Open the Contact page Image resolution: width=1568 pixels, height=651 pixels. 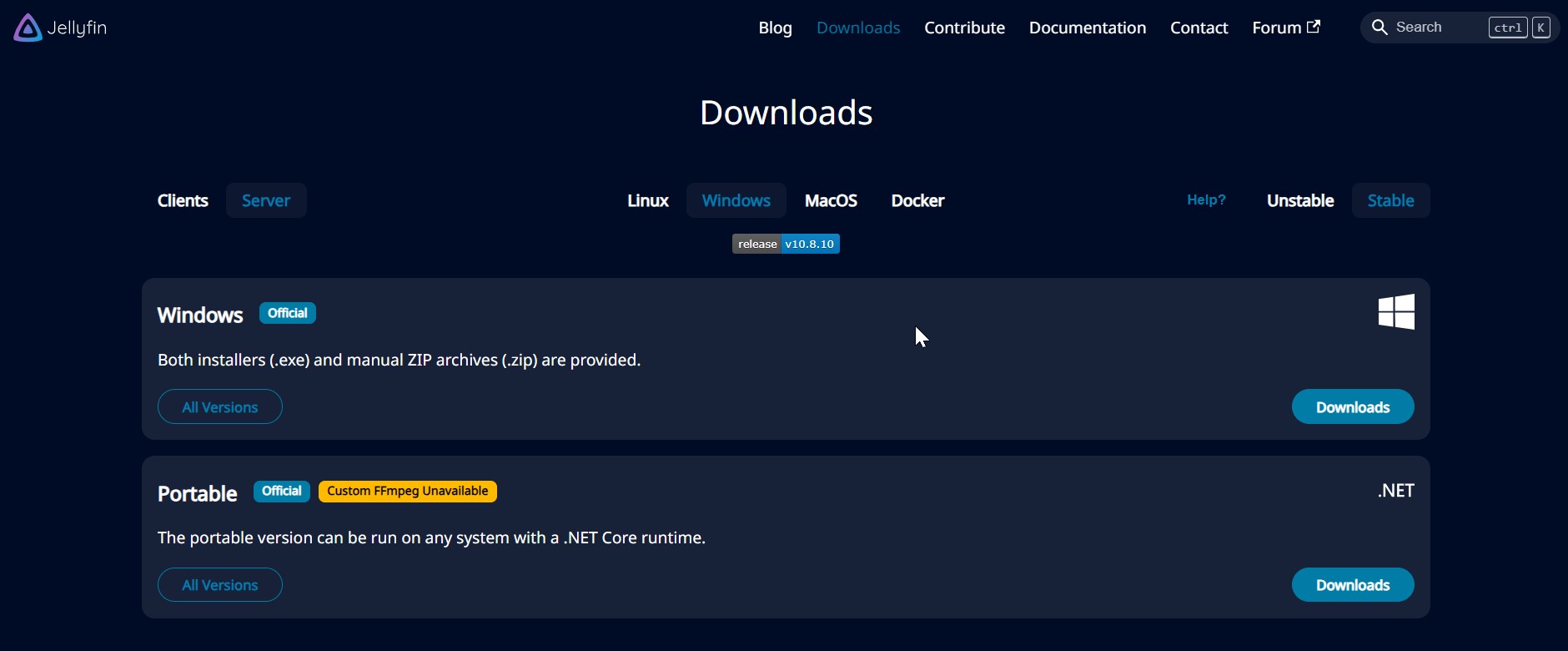(1199, 28)
